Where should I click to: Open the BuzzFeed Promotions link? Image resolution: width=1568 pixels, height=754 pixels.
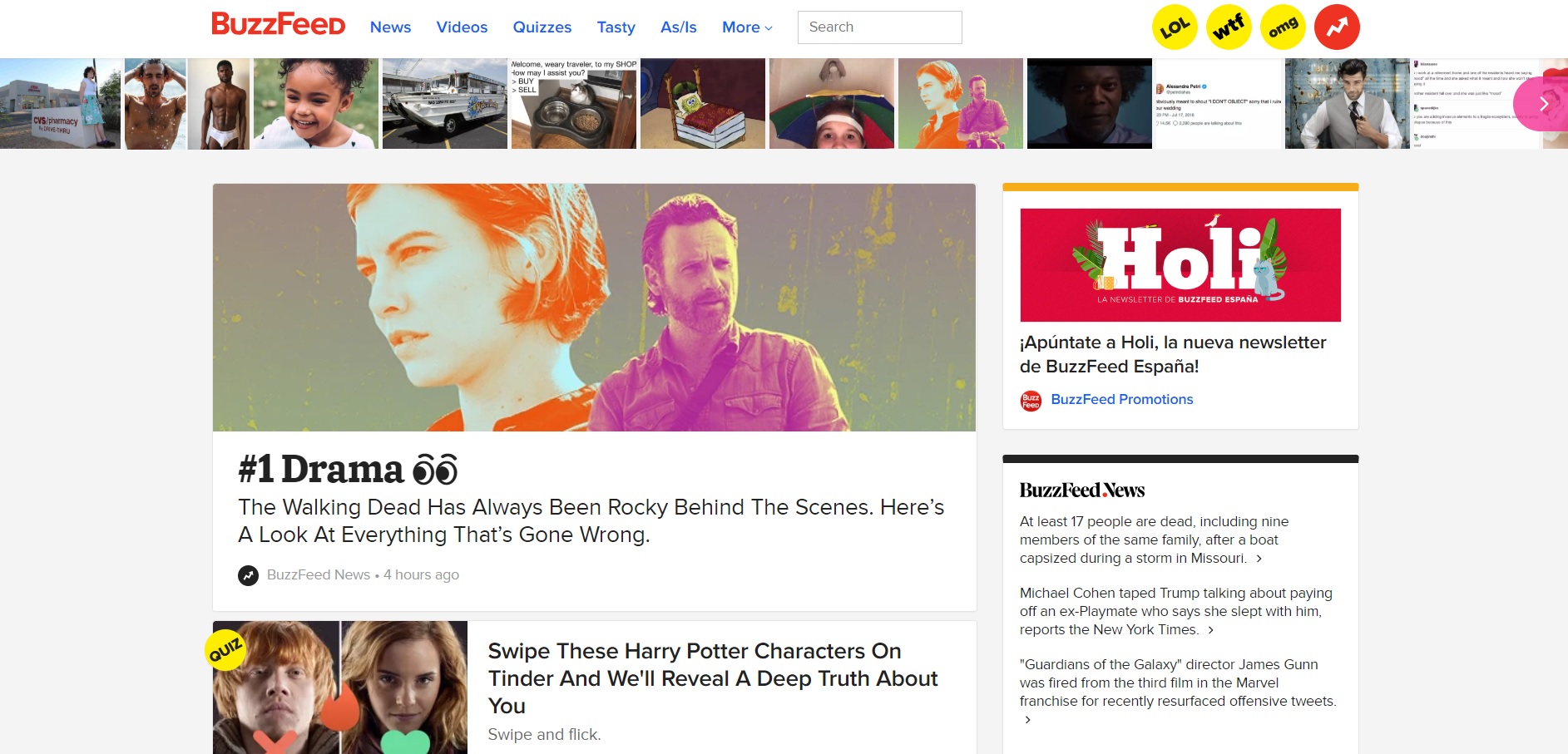pos(1122,400)
